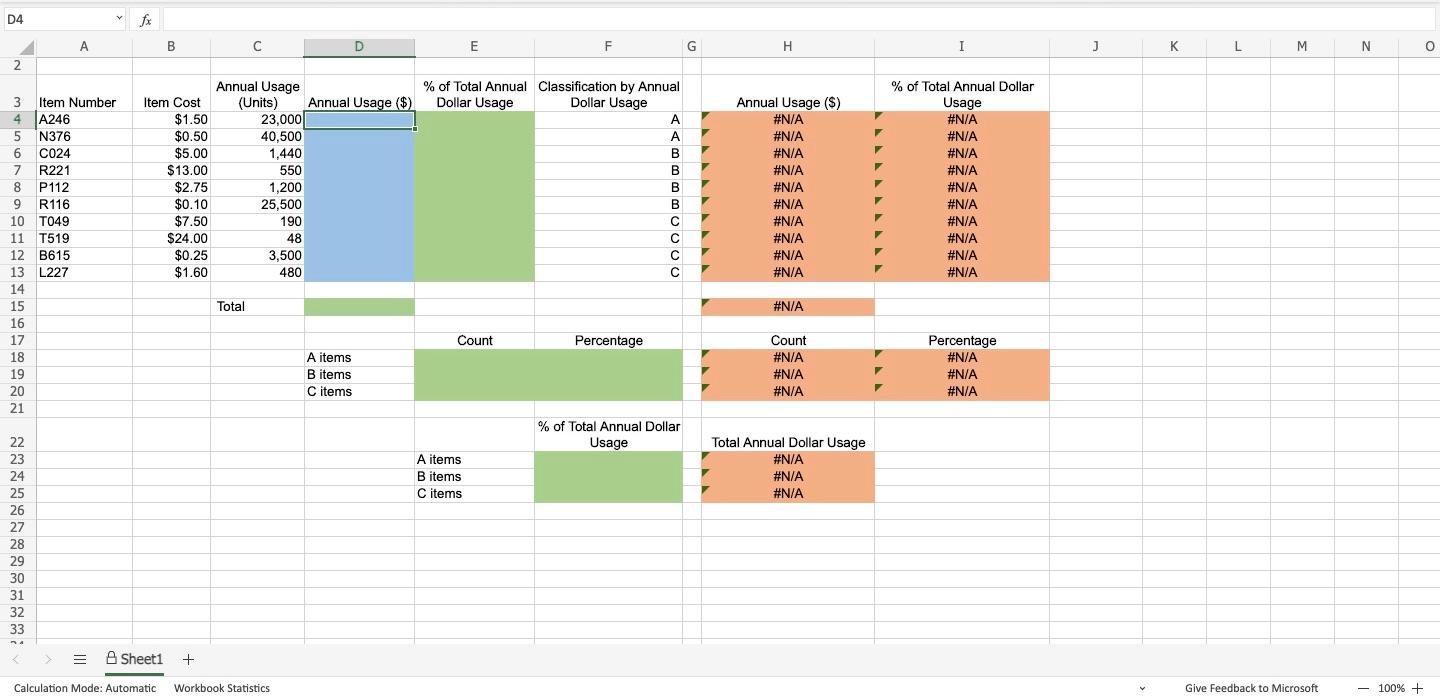Open the status bar chevron near Give Feedback

coord(1142,688)
